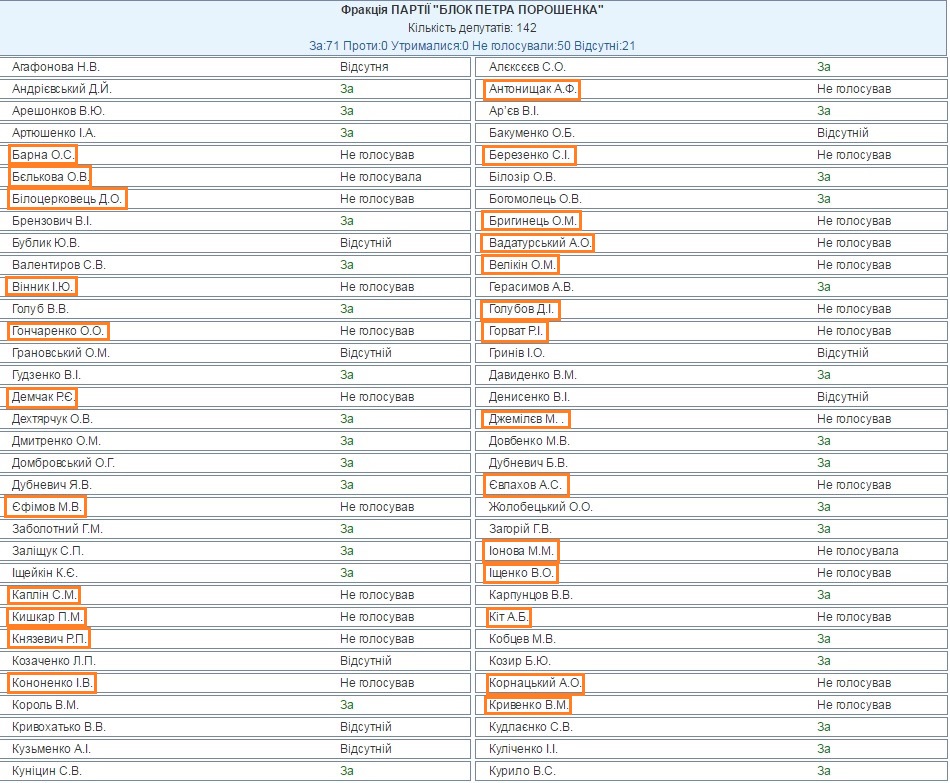The image size is (950, 783).
Task: Click the vote summary line with За:71
Action: coord(473,45)
